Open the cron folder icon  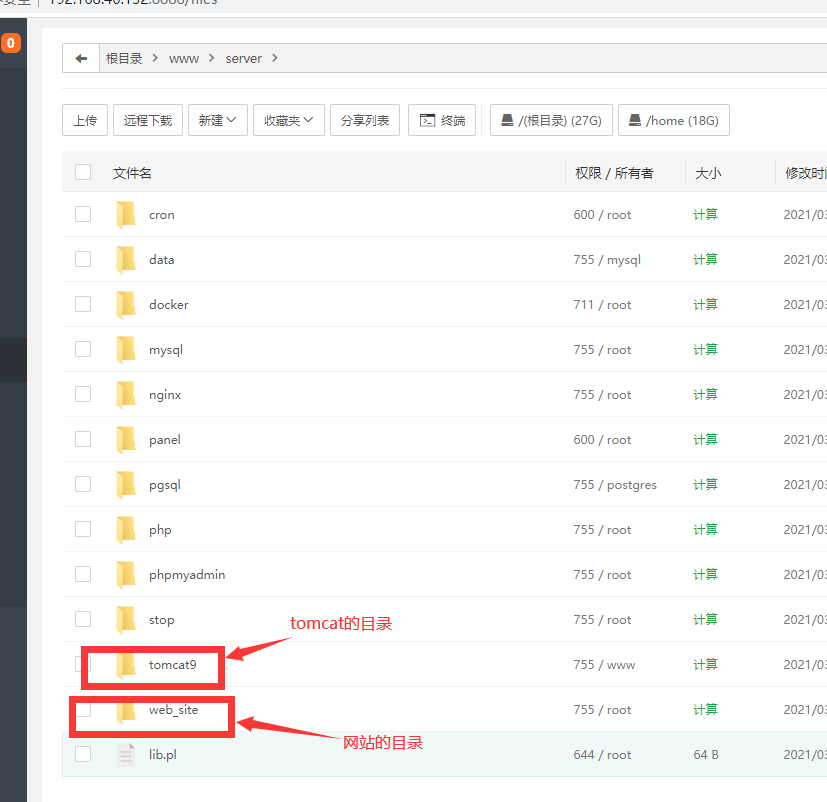click(124, 213)
